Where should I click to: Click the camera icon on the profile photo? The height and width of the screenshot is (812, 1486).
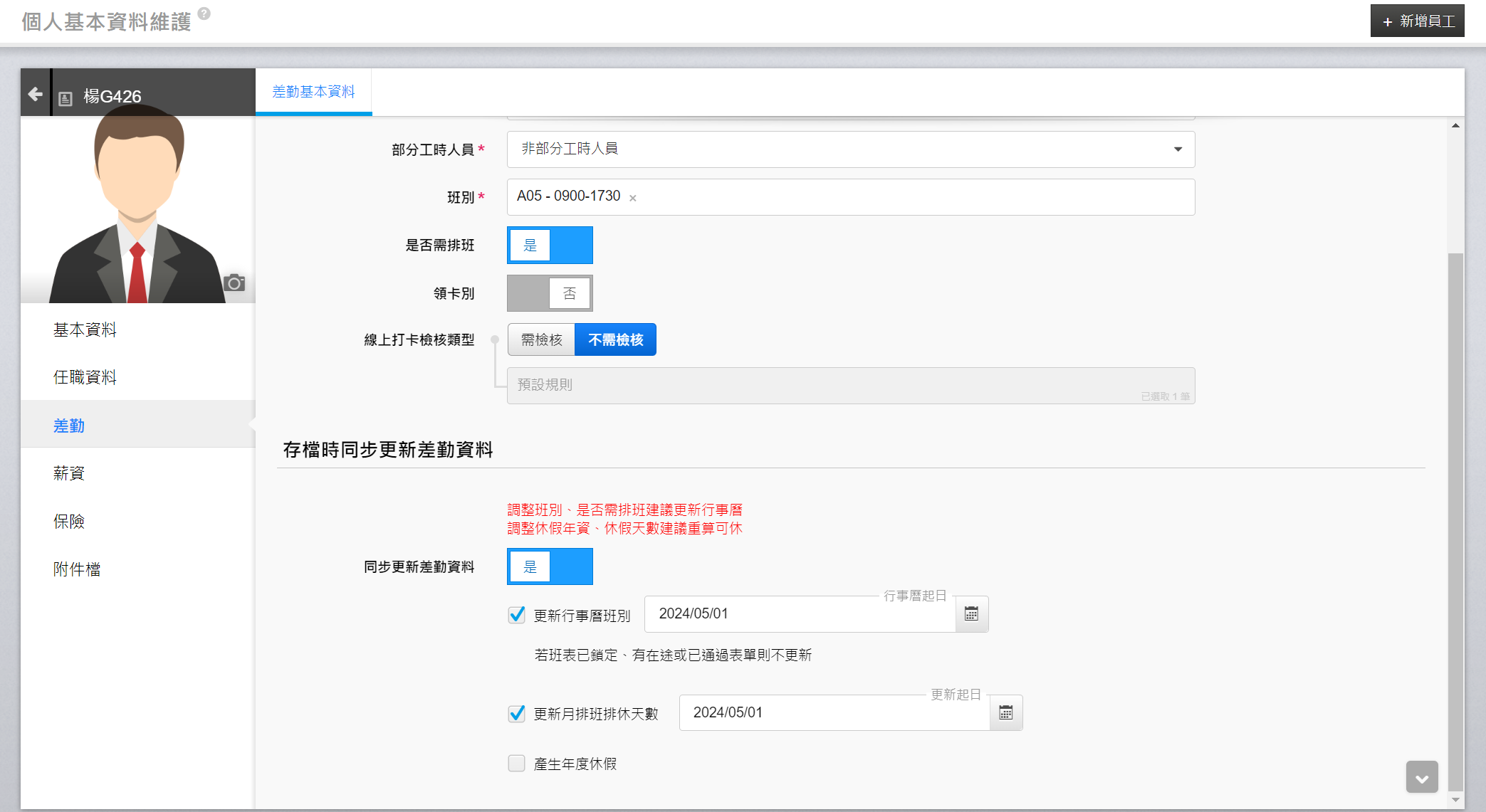234,283
